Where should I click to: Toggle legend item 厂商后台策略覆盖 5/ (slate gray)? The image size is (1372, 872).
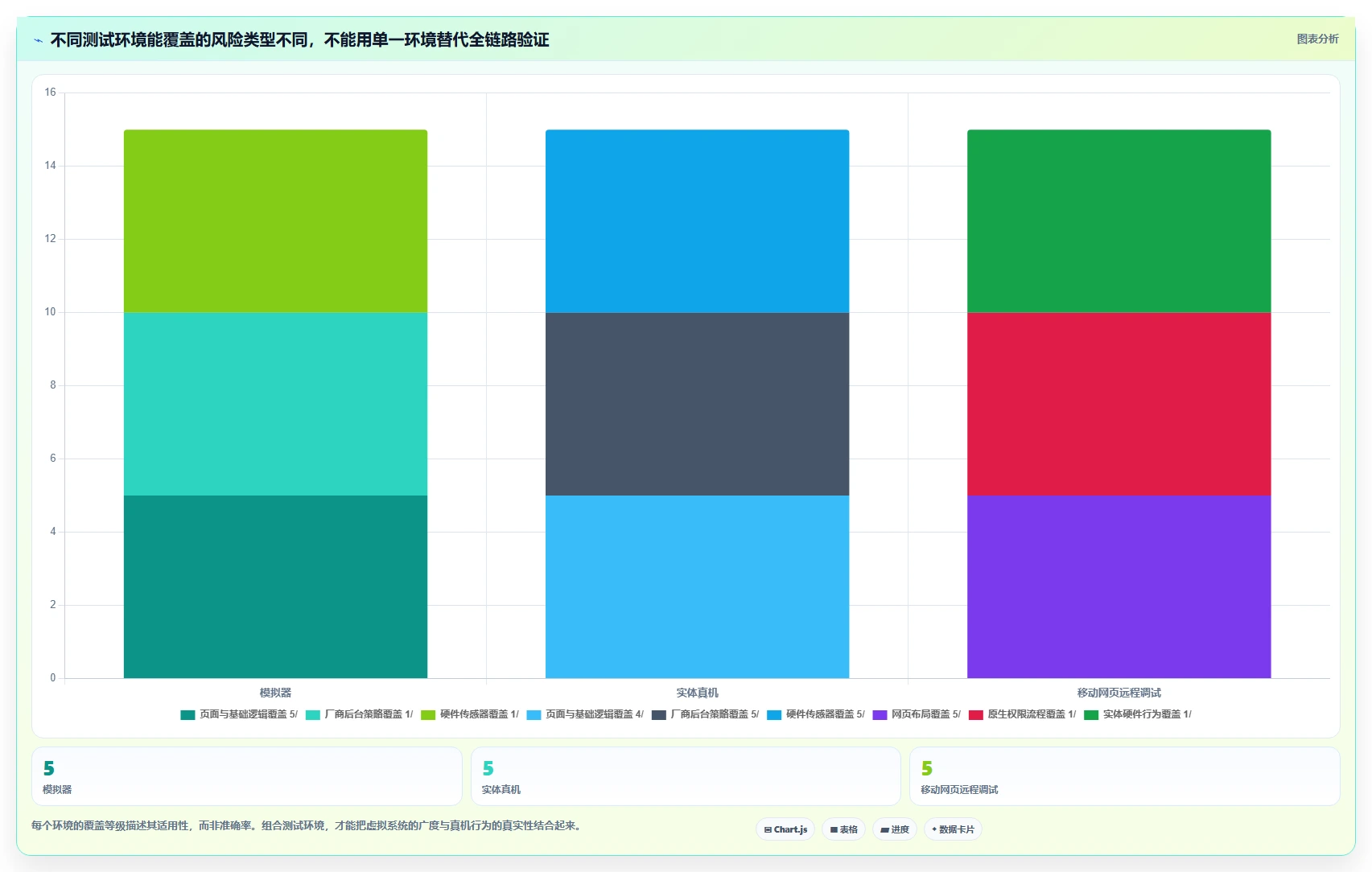(x=706, y=714)
